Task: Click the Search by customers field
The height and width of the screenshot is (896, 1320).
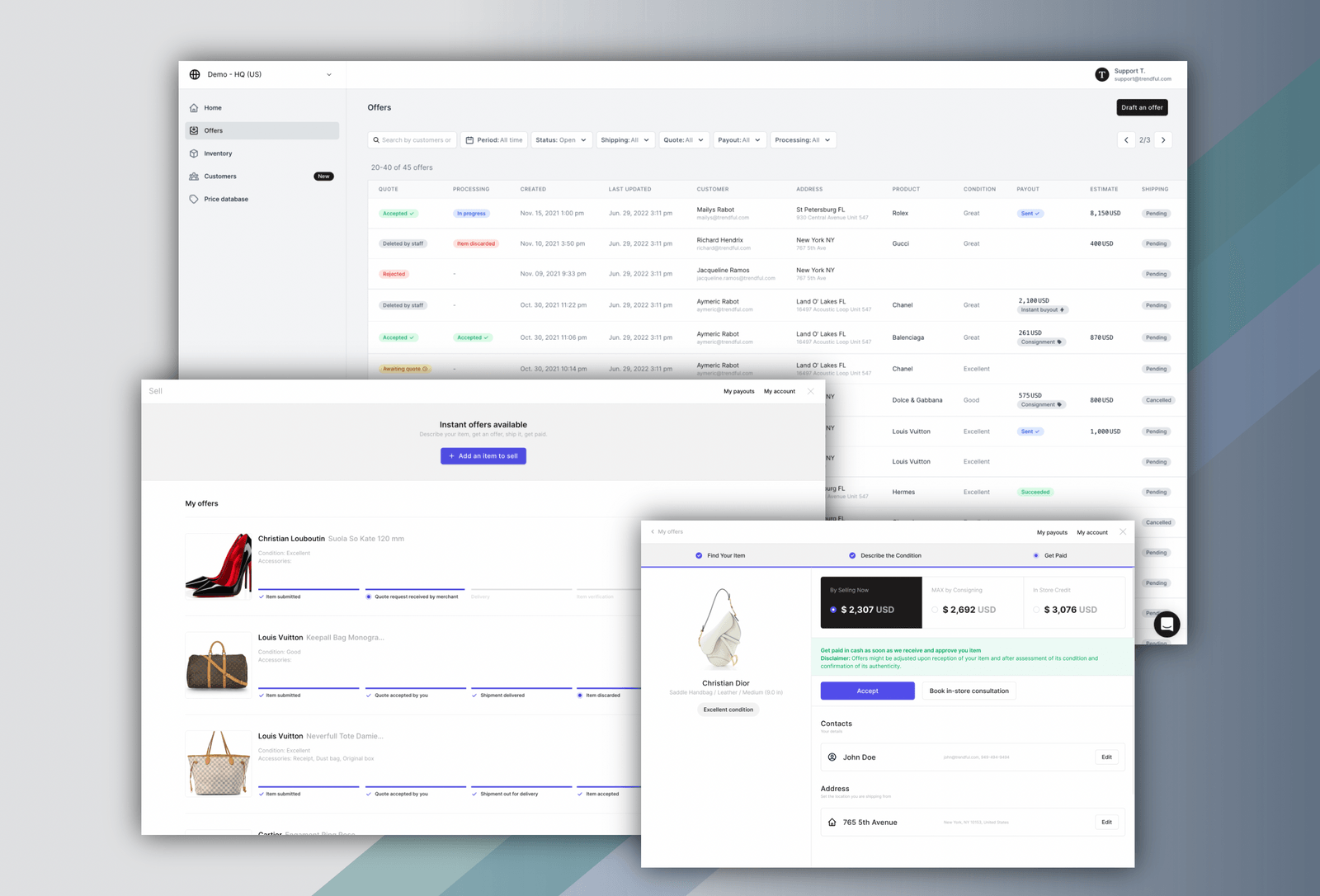Action: tap(412, 139)
